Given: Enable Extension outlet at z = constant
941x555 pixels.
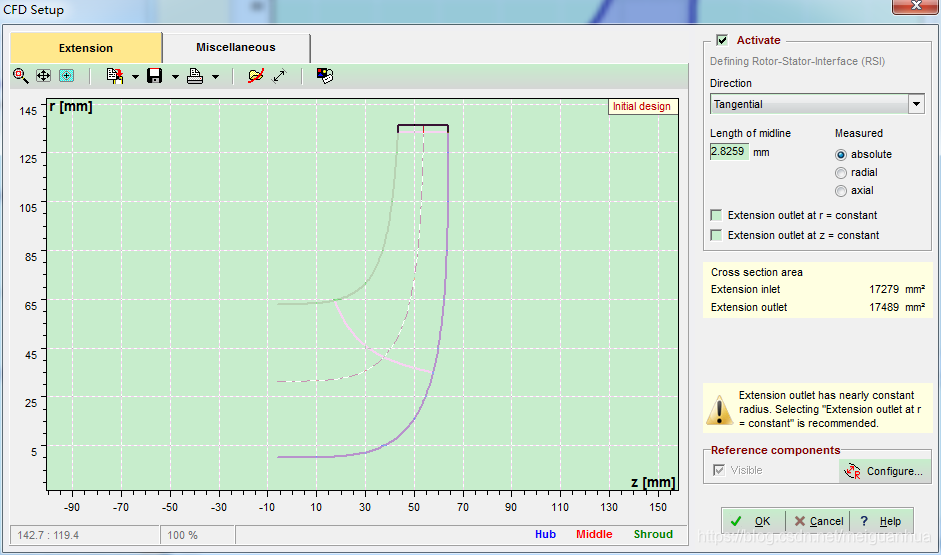Looking at the screenshot, I should 716,235.
